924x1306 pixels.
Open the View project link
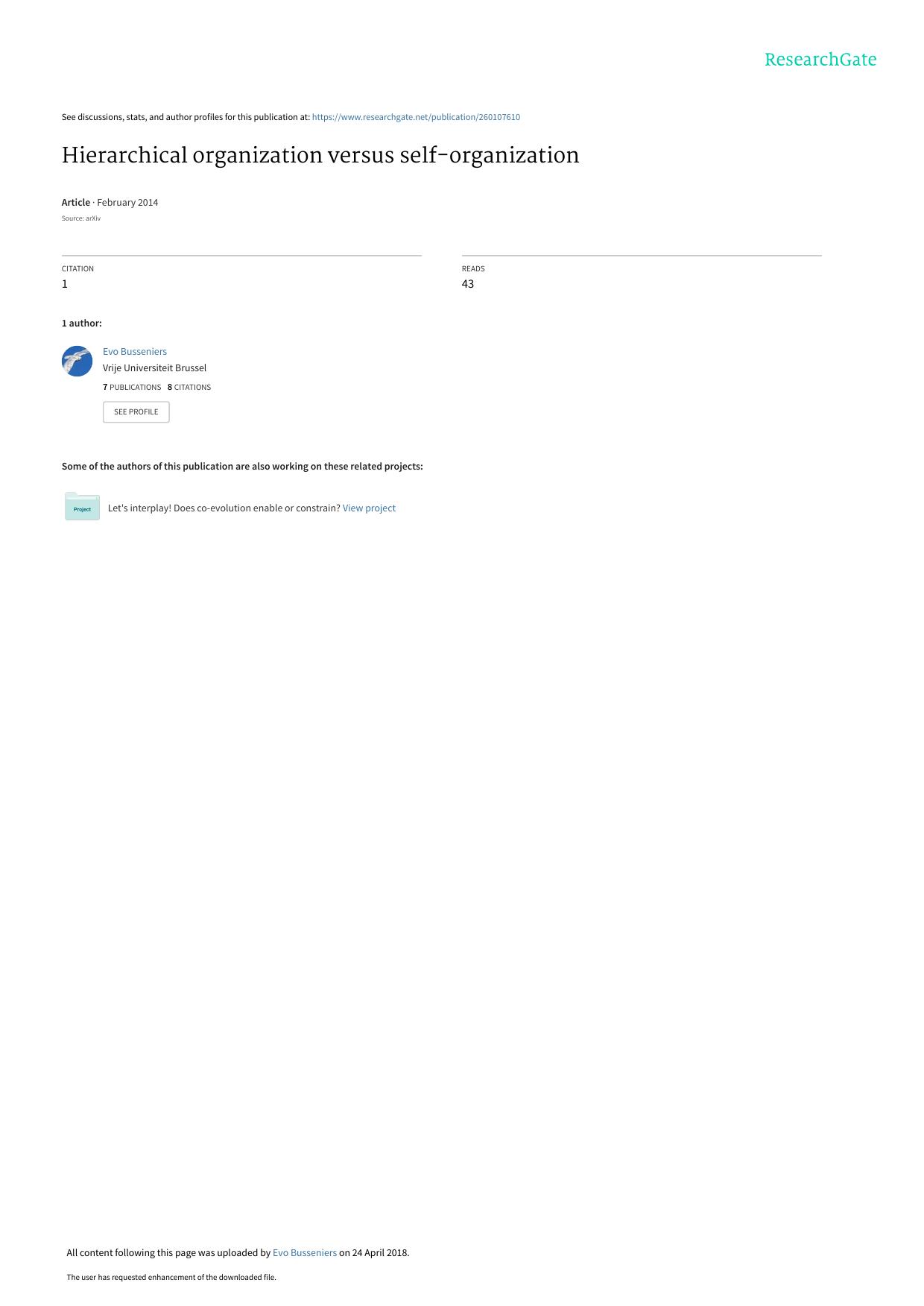[369, 508]
